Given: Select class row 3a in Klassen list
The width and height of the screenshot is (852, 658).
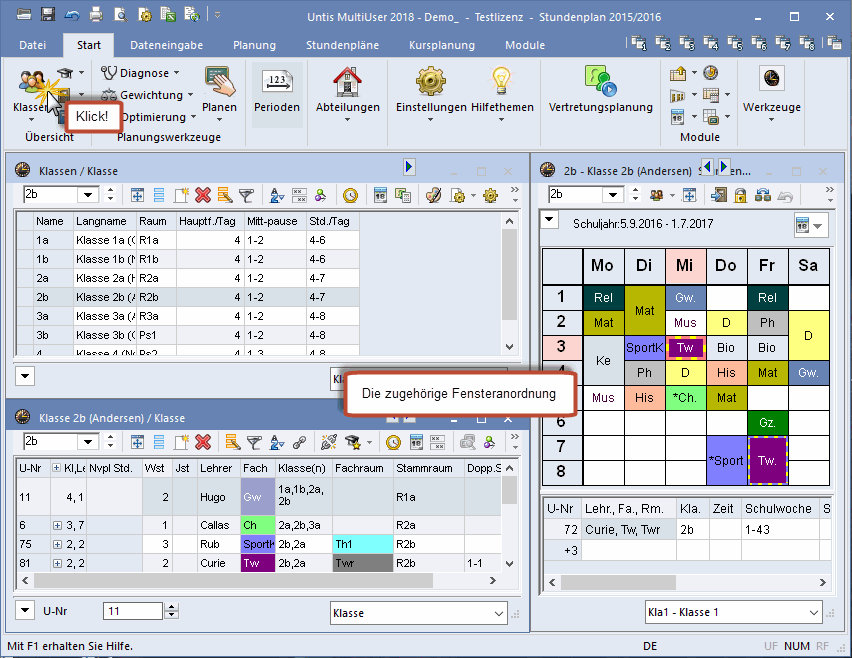Looking at the screenshot, I should coord(187,316).
